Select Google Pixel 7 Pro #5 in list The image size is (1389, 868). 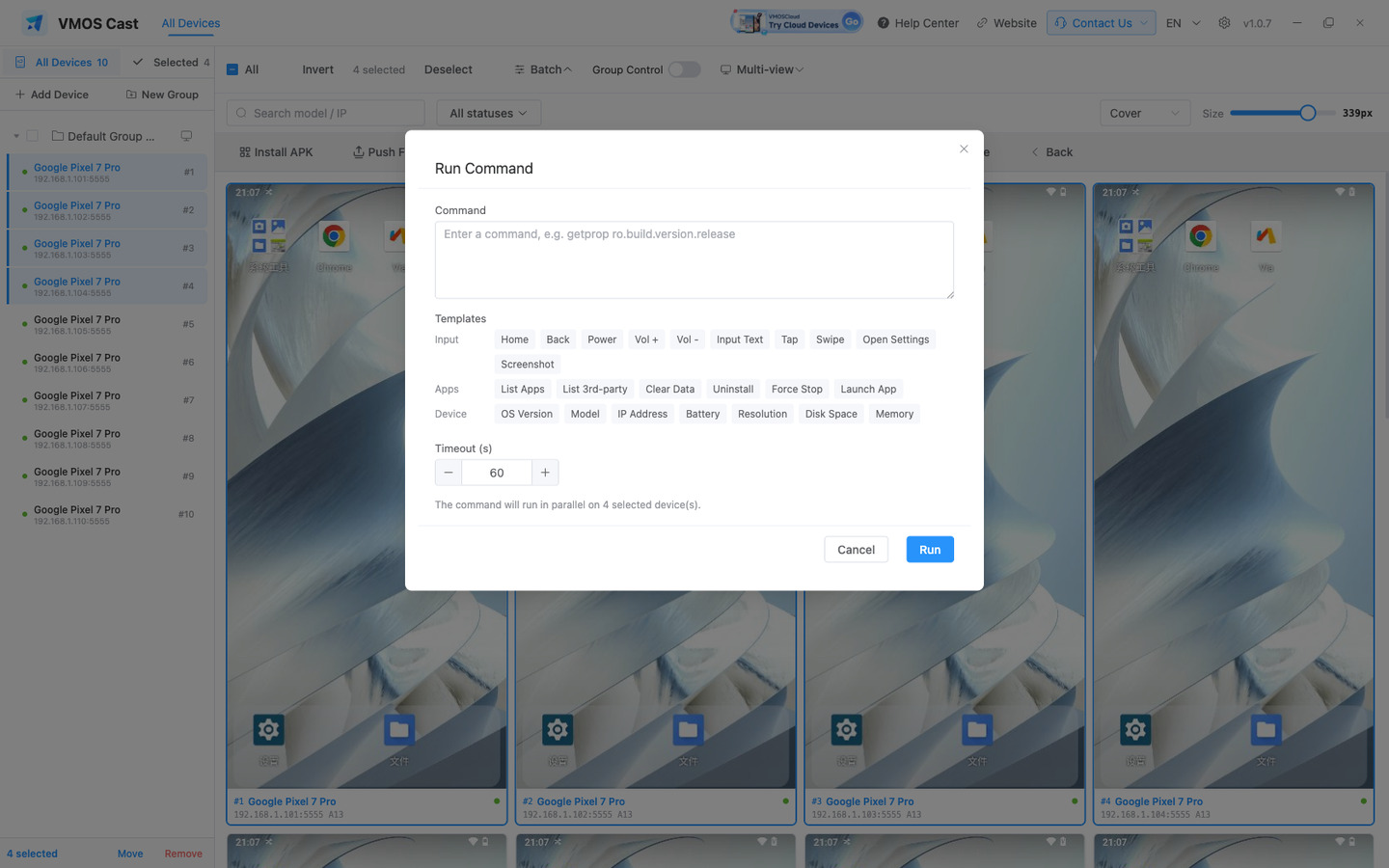click(x=108, y=324)
